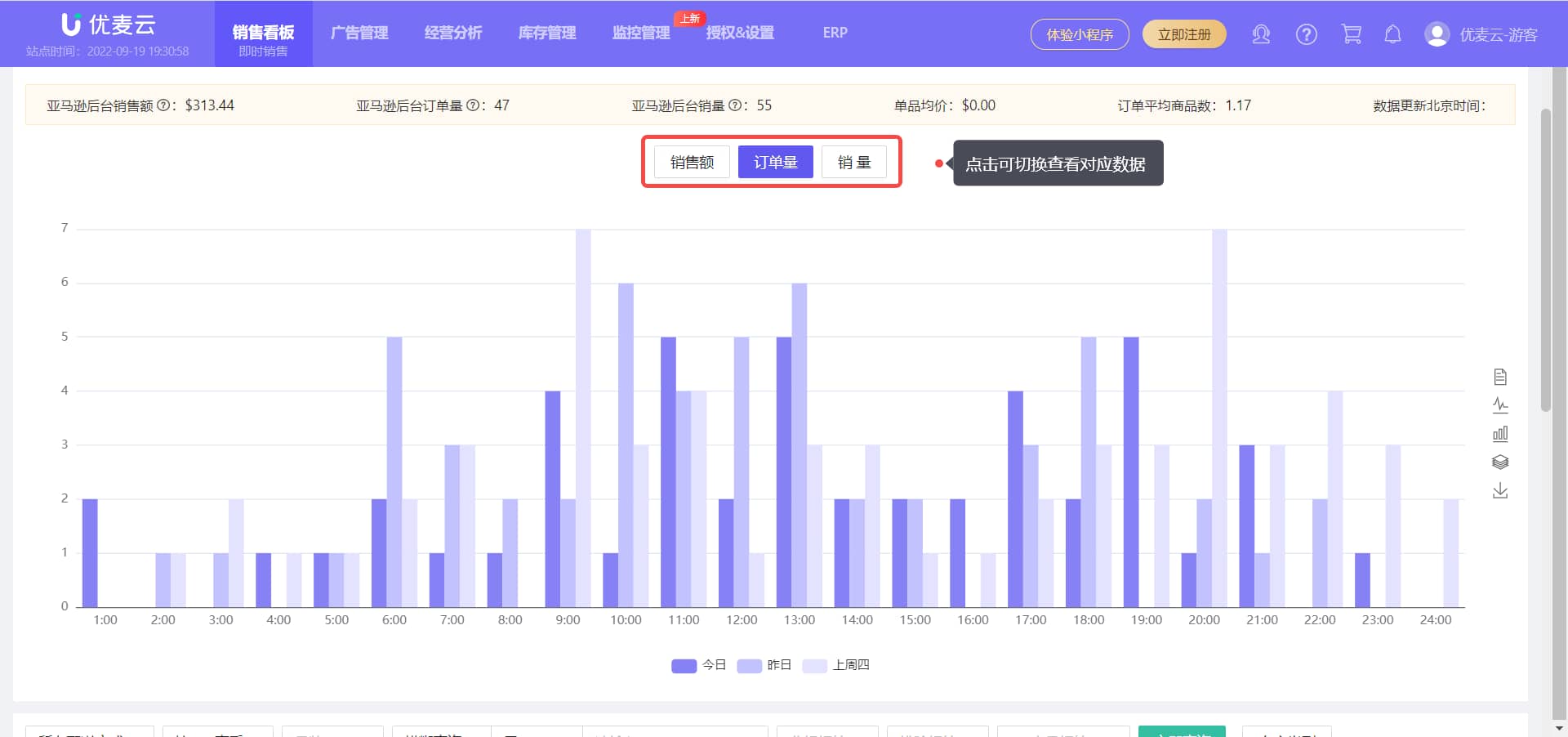This screenshot has height=737, width=1568.
Task: Click the search input field at page bottom
Action: [x=674, y=733]
